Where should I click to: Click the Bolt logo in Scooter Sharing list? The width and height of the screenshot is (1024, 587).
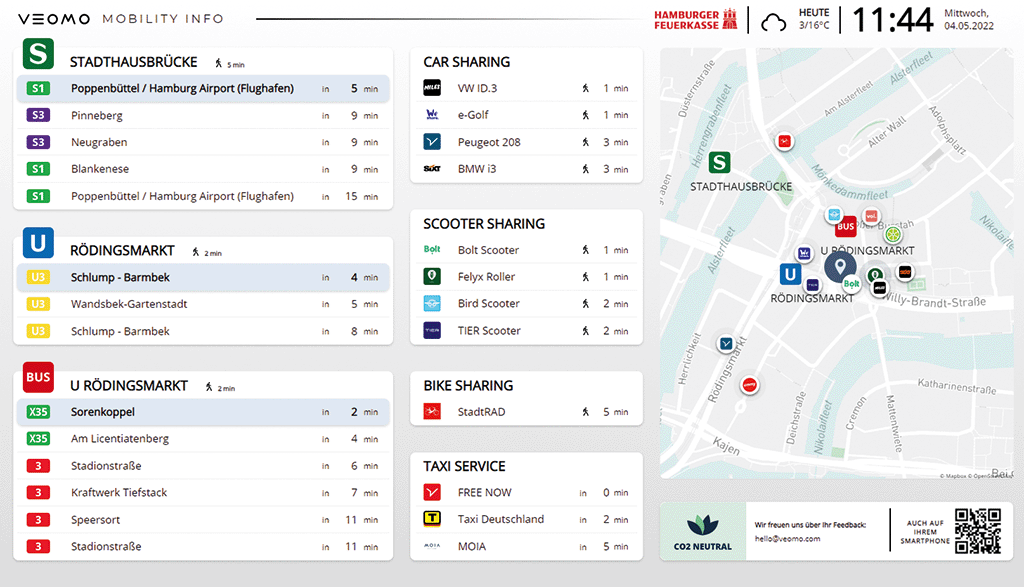pos(432,249)
